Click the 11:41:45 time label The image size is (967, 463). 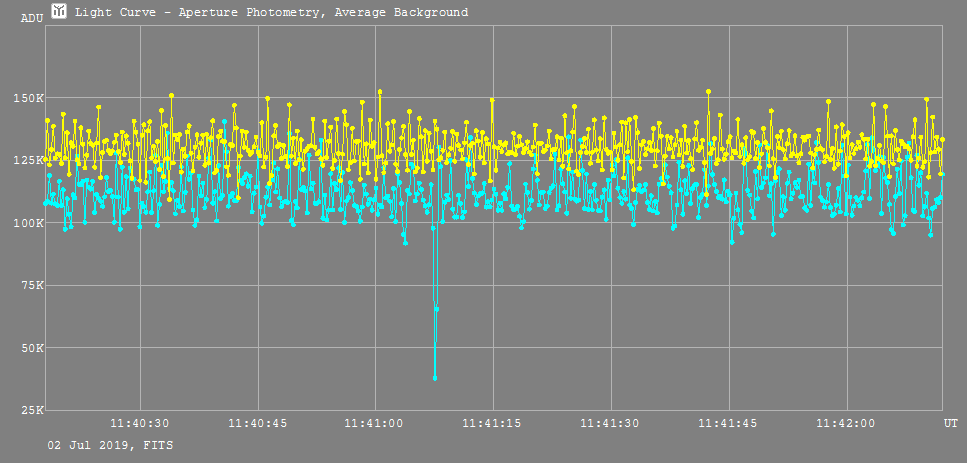[728, 423]
